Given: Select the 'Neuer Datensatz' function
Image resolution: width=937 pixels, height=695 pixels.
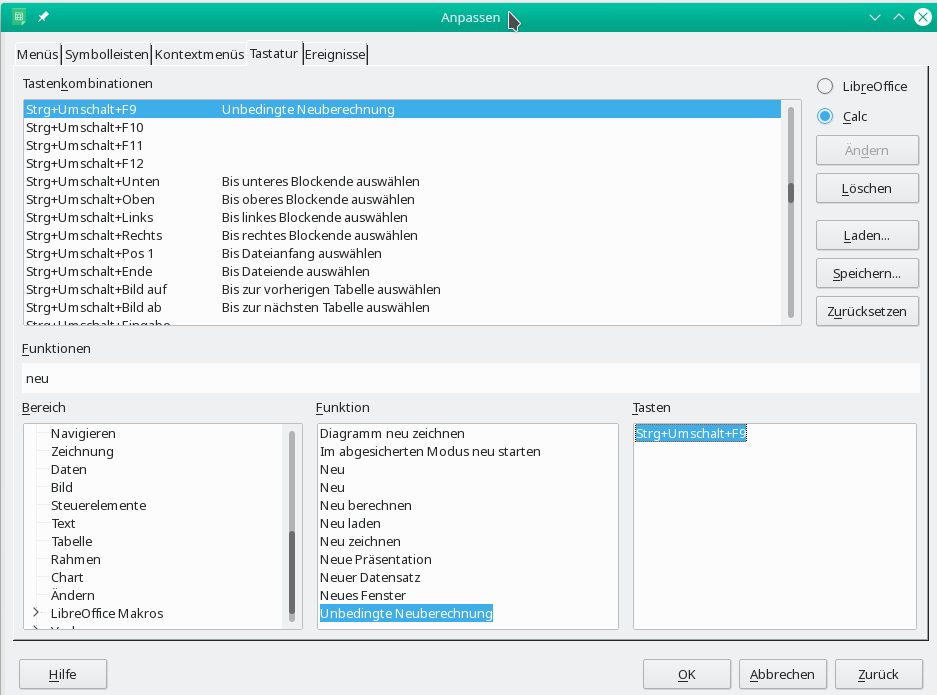Looking at the screenshot, I should pyautogui.click(x=370, y=577).
